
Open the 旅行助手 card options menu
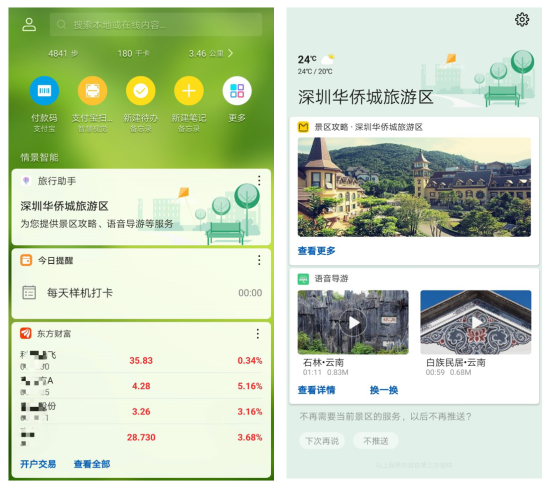tap(259, 181)
